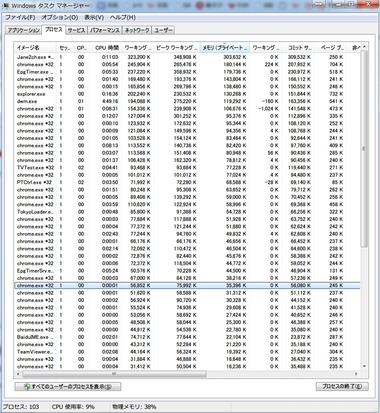Click the プロセス: 103 status entry
Image resolution: width=380 pixels, height=413 pixels.
coord(21,407)
